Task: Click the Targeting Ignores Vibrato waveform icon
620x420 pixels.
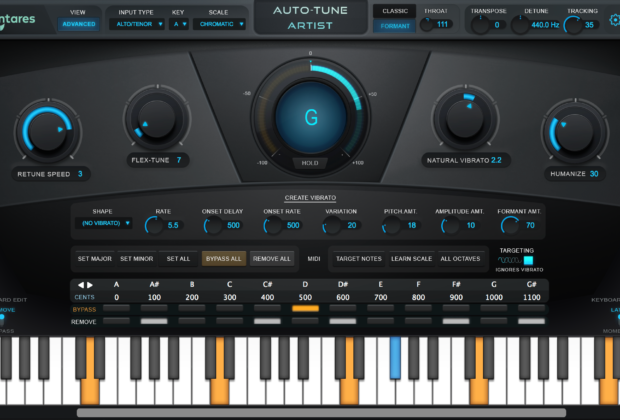Action: pyautogui.click(x=509, y=260)
